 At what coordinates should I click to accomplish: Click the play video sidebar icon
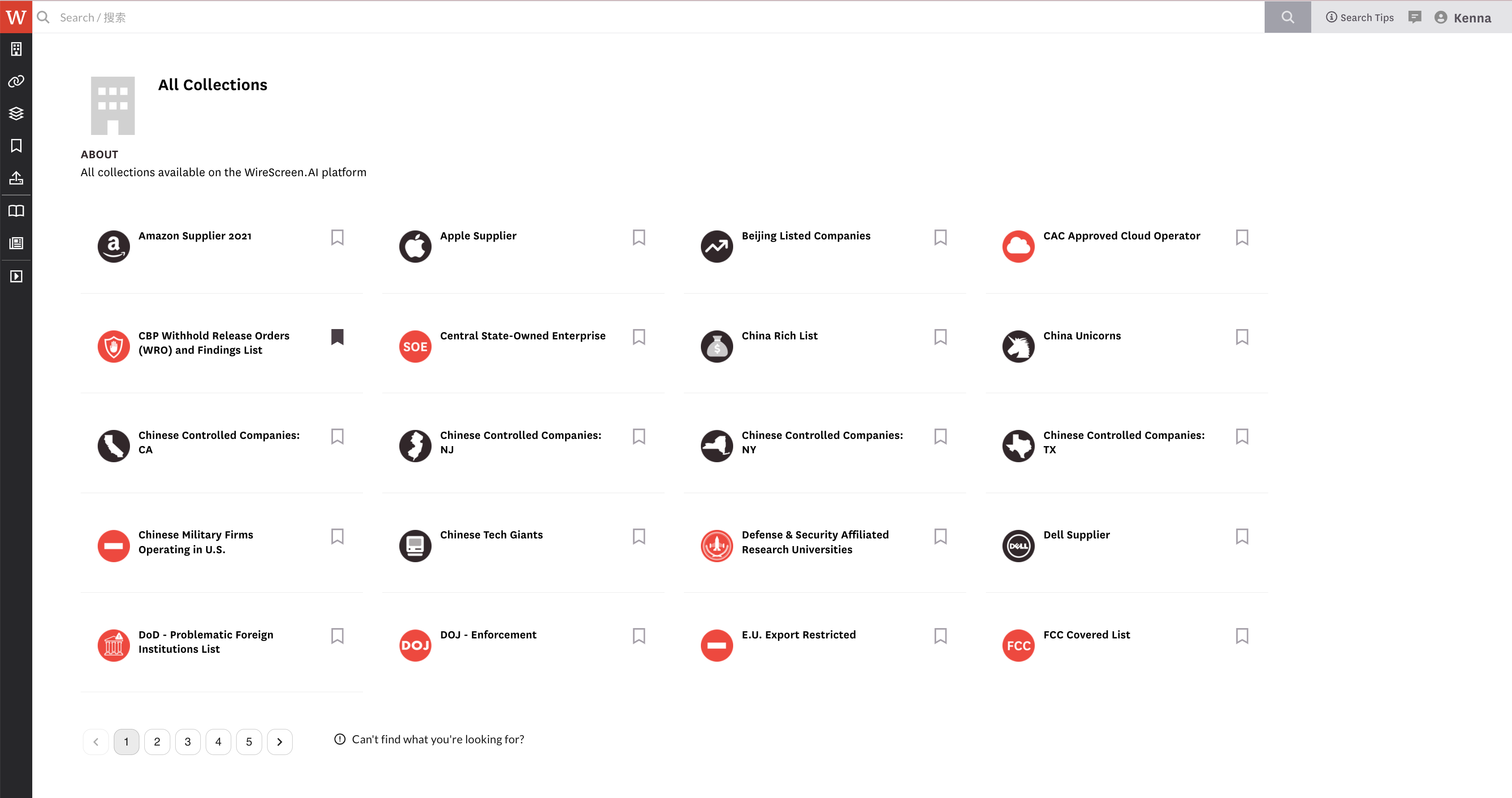tap(16, 276)
